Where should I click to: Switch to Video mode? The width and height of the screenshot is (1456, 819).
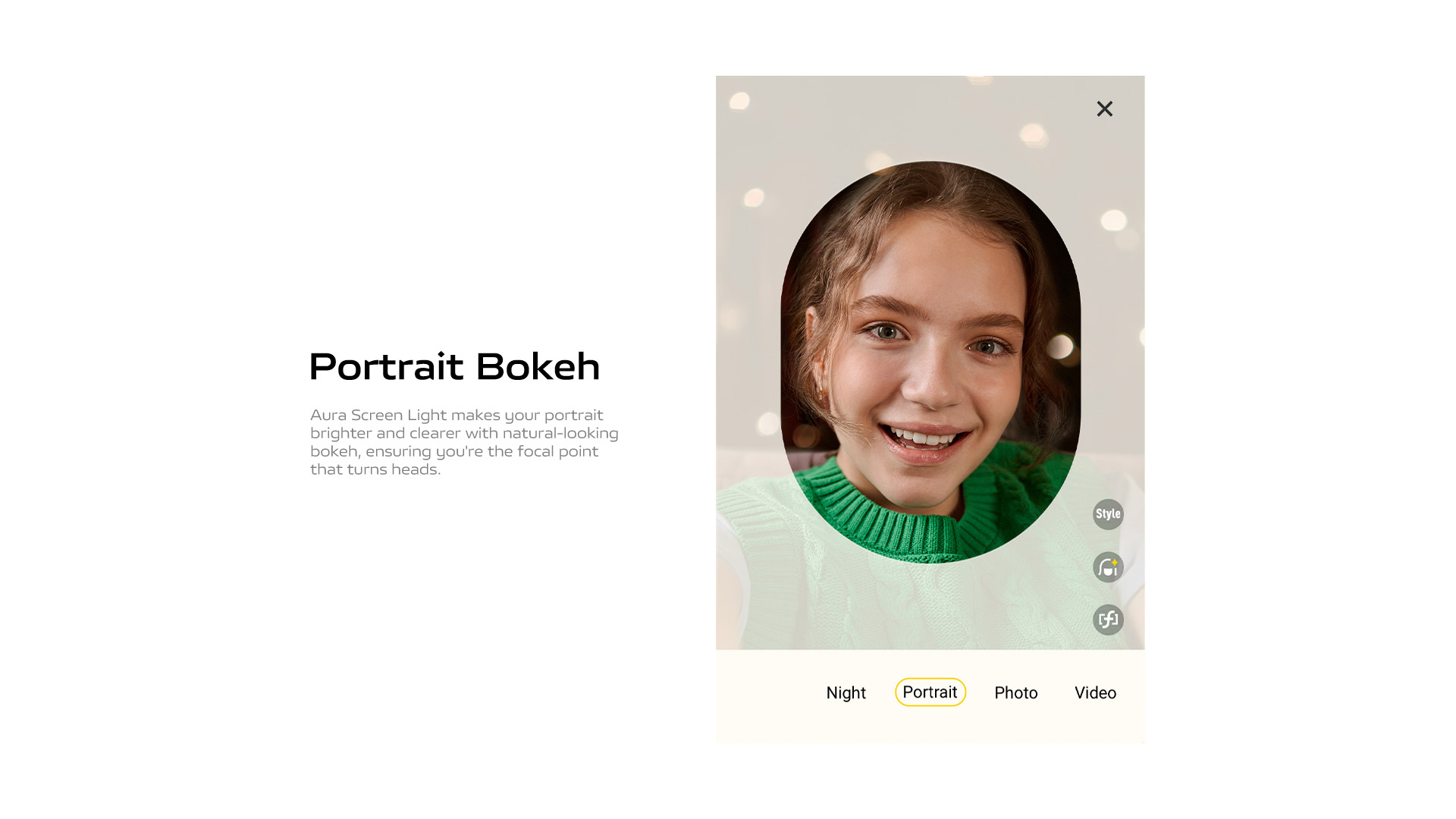1095,692
